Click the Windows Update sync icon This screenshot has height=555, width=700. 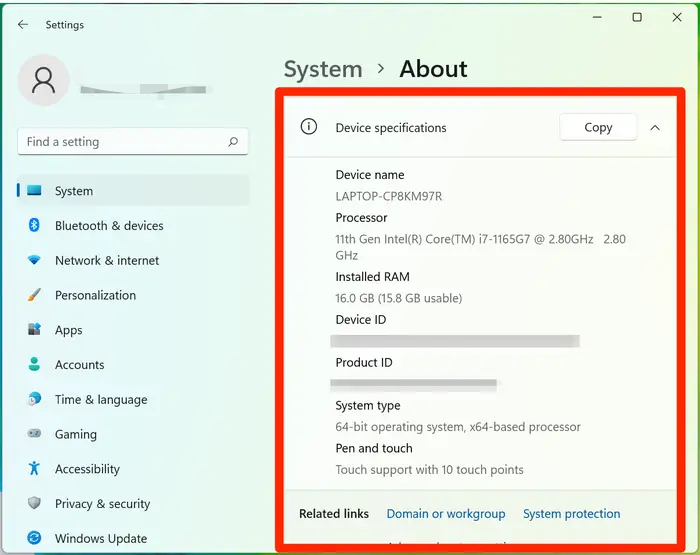[34, 538]
